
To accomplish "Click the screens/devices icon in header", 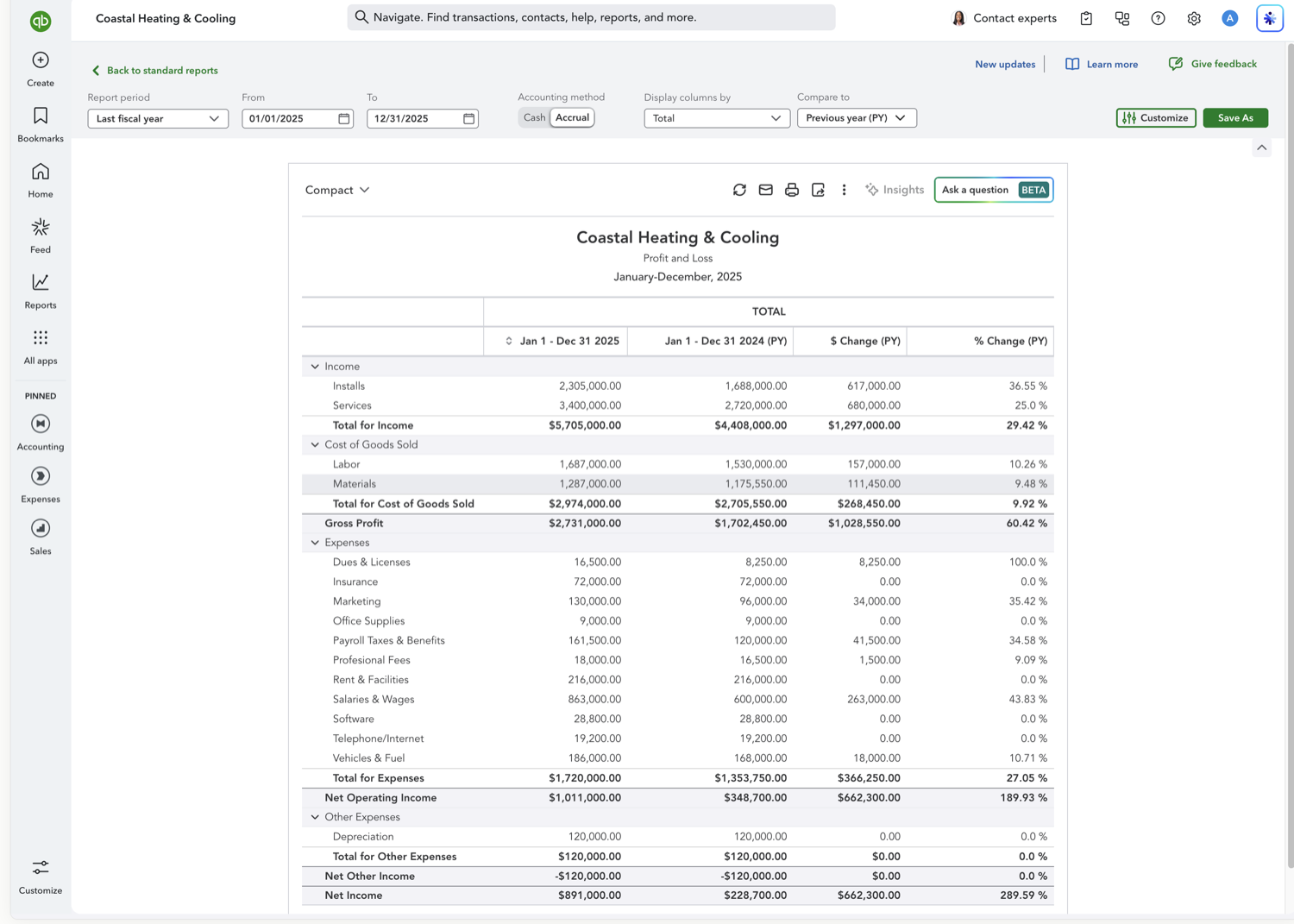I will coord(1122,18).
